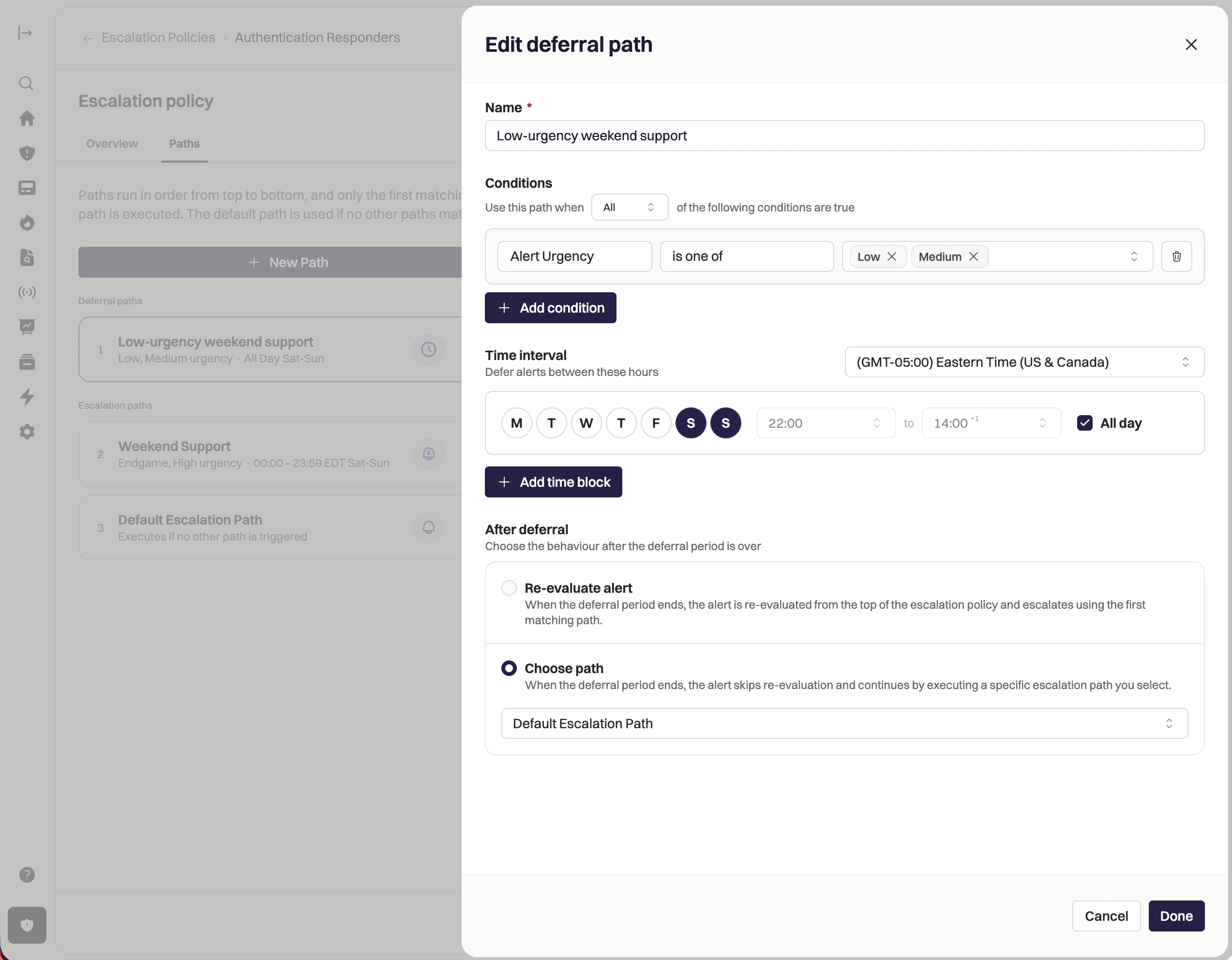This screenshot has width=1232, height=960.
Task: Open the Eastern Time timezone dropdown
Action: pyautogui.click(x=1024, y=362)
